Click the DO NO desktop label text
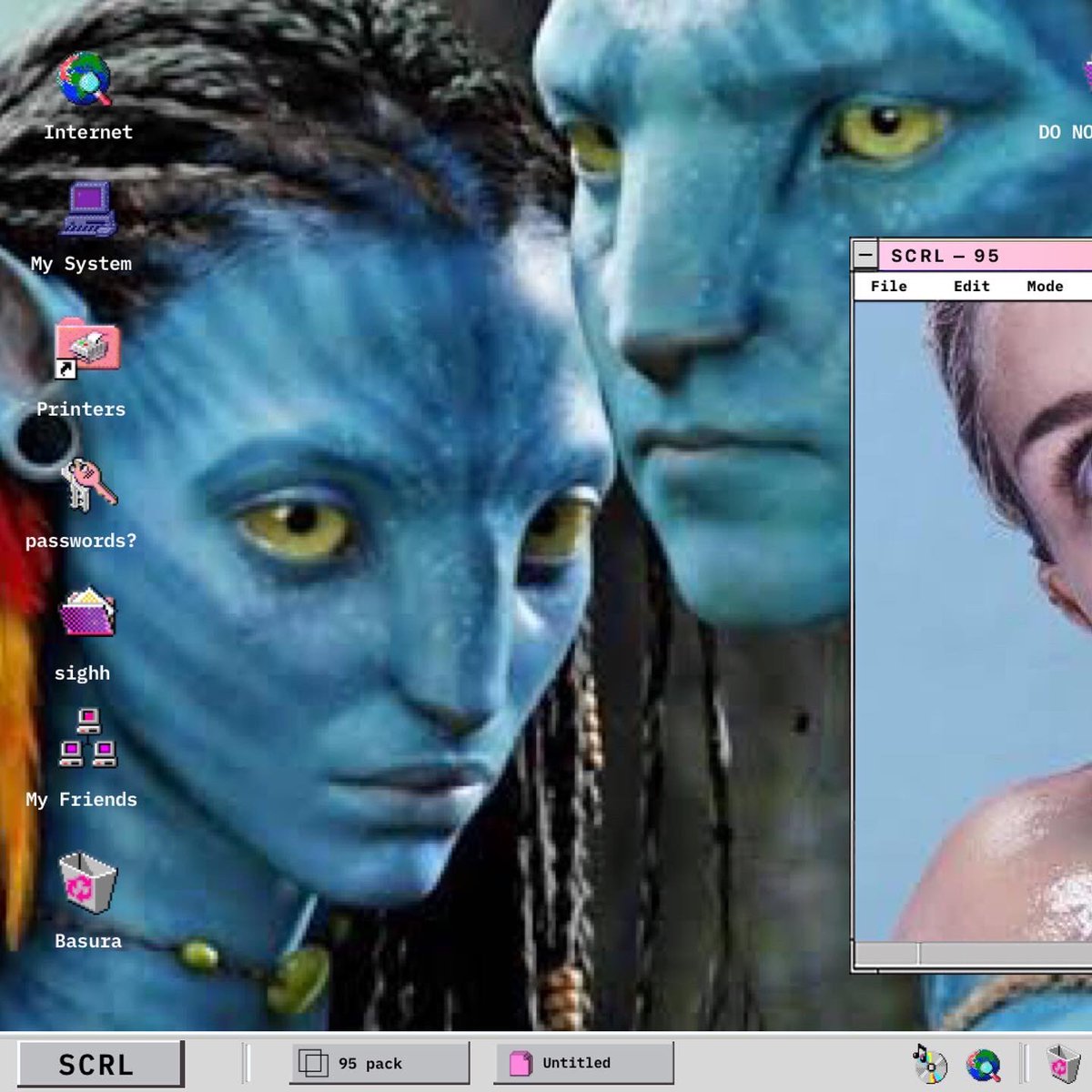The width and height of the screenshot is (1092, 1092). [1065, 132]
